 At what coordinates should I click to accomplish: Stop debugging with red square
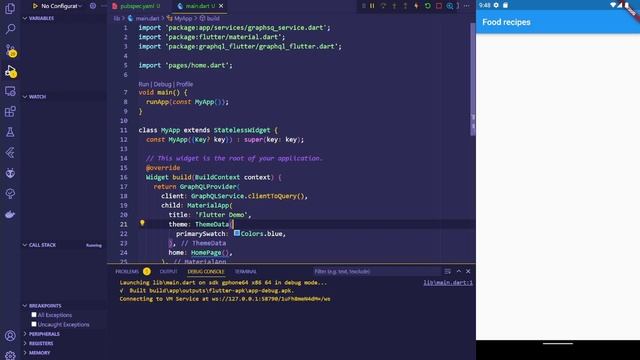point(439,6)
